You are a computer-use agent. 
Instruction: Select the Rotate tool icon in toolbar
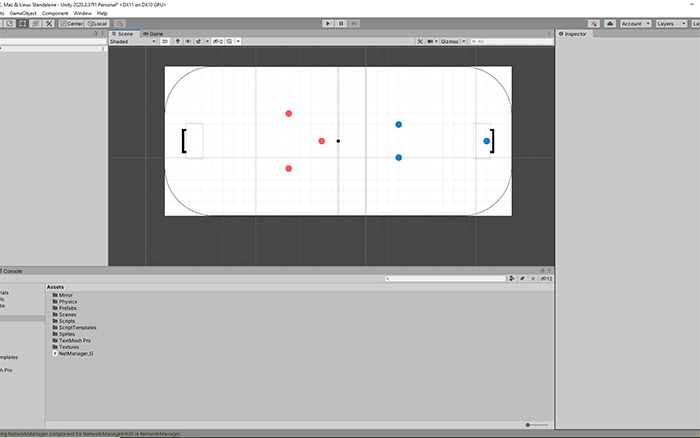coord(9,24)
